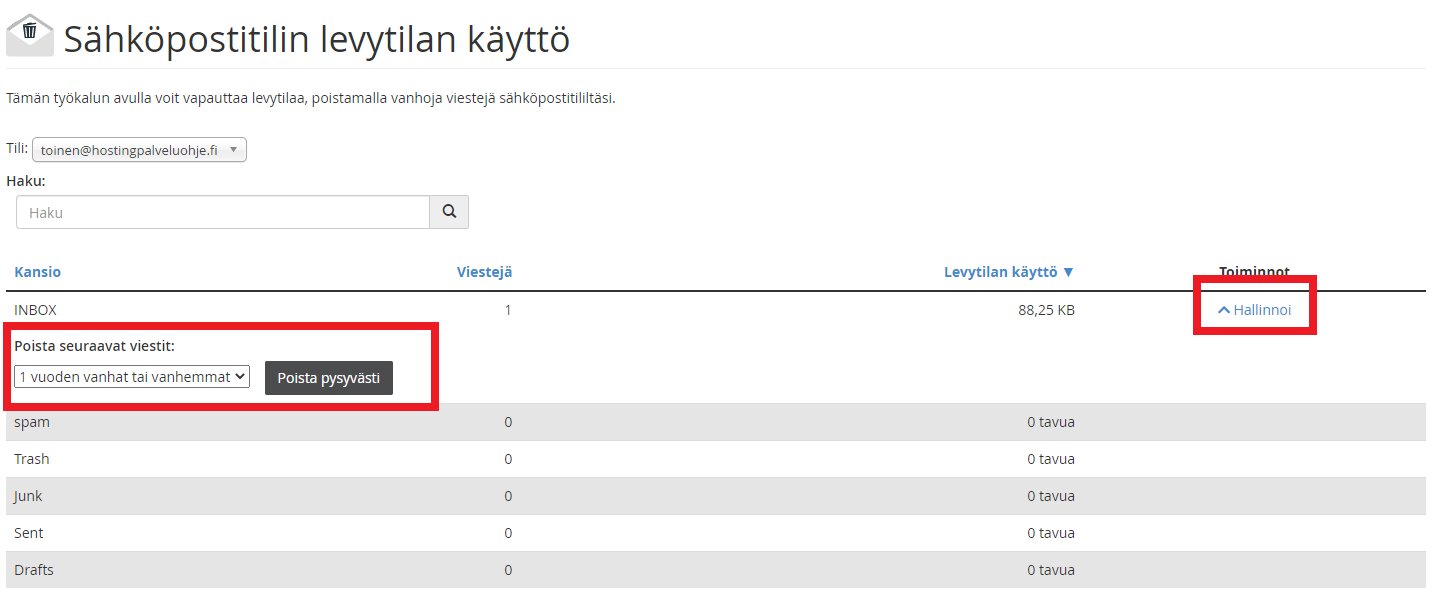1442x604 pixels.
Task: Select the Junk folder row
Action: click(x=28, y=496)
